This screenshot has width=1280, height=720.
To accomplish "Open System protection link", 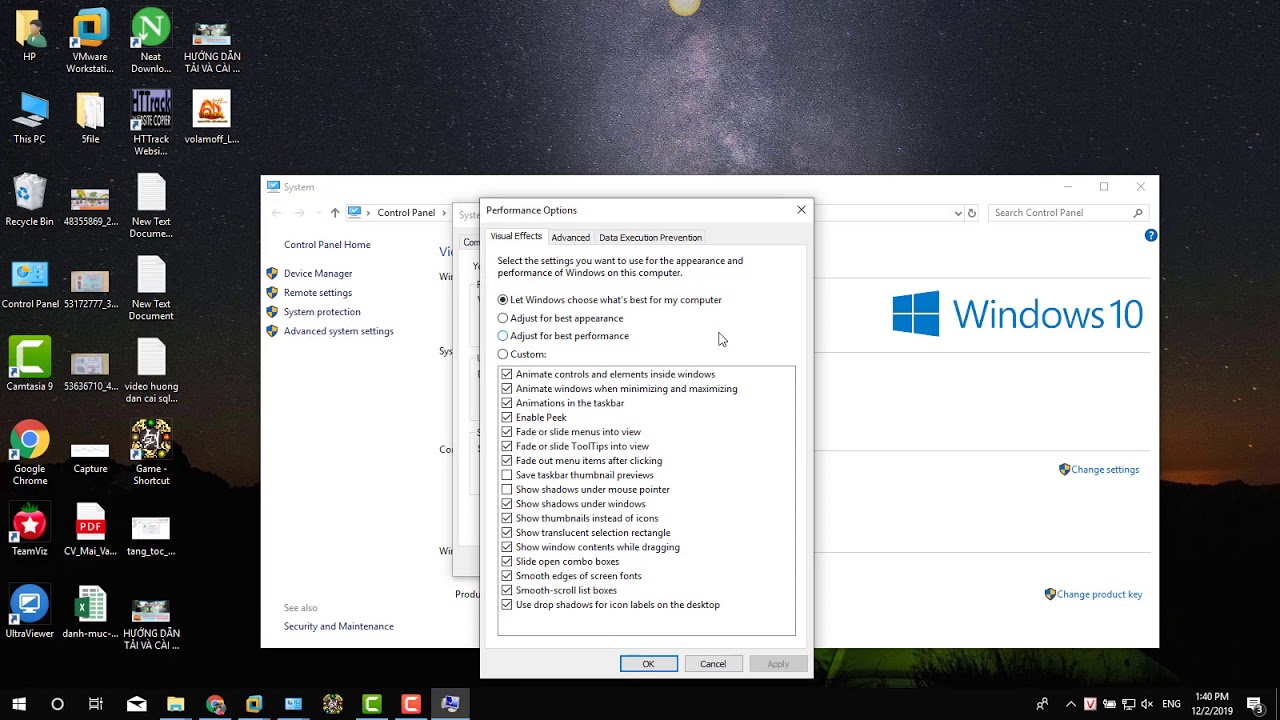I will 322,311.
